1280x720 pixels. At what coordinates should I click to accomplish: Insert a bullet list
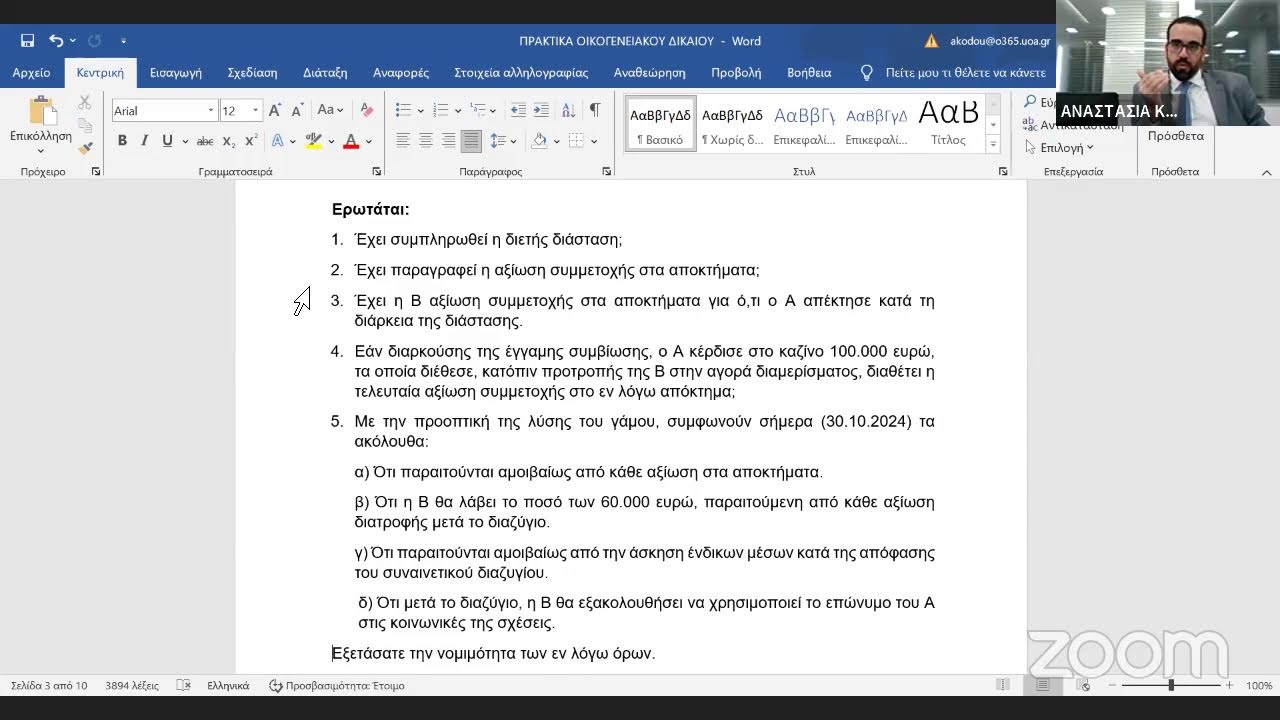[x=403, y=110]
